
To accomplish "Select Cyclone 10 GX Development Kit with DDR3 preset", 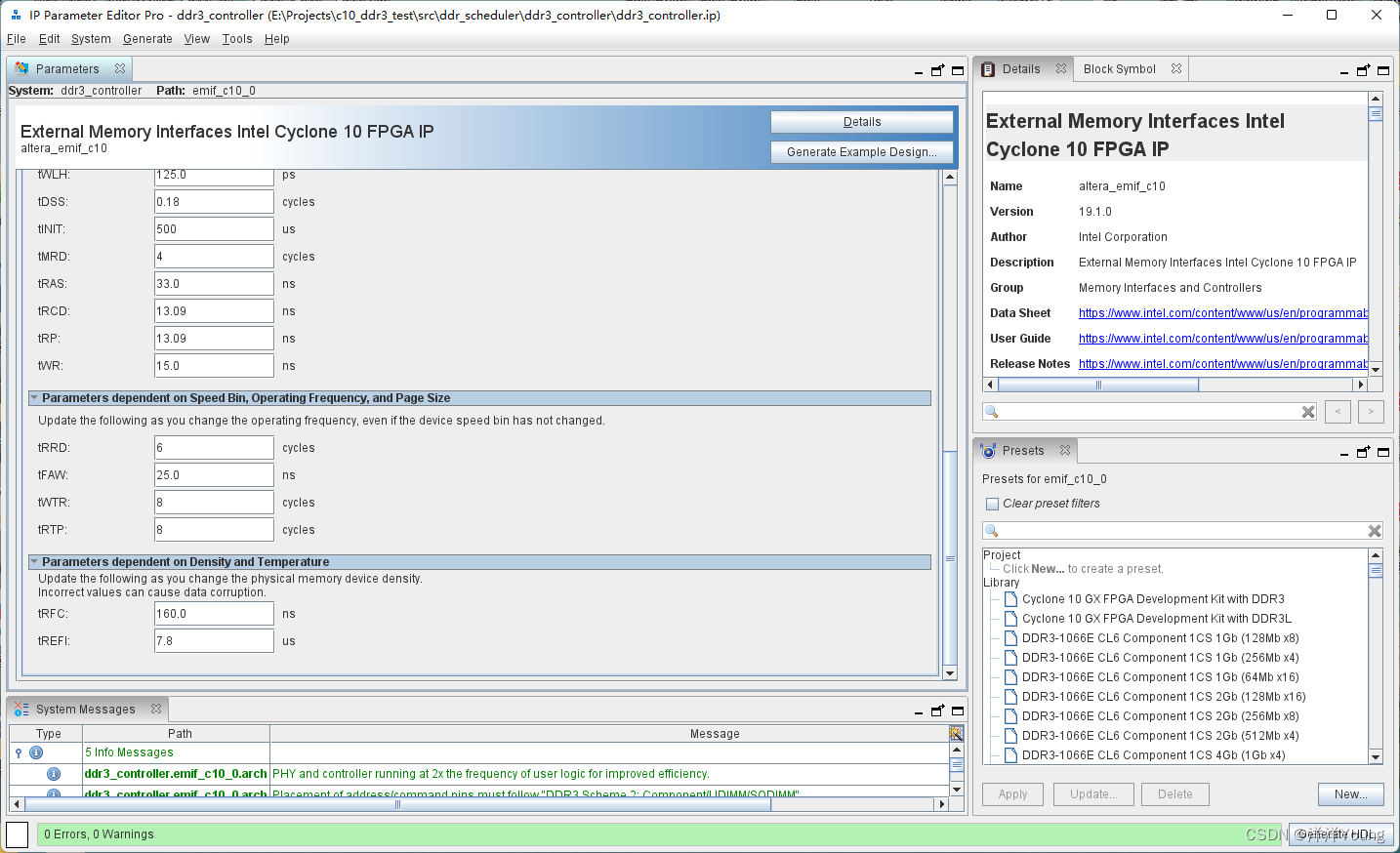I will click(1153, 599).
